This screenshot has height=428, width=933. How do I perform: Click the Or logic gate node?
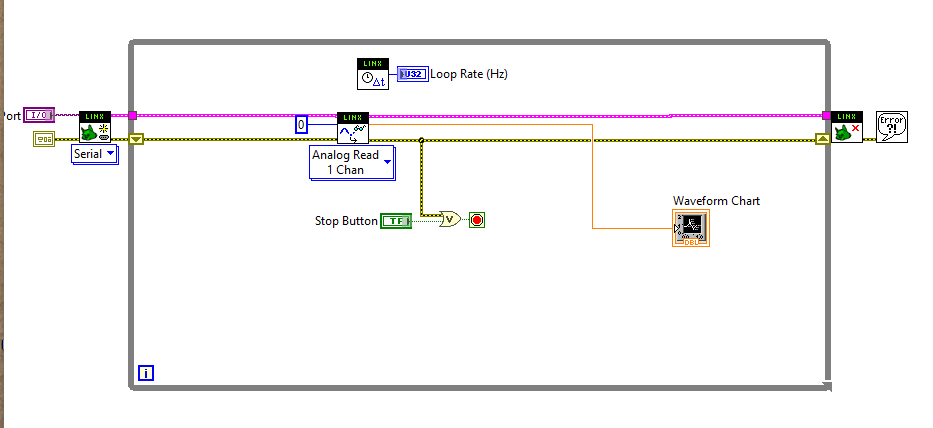point(450,219)
